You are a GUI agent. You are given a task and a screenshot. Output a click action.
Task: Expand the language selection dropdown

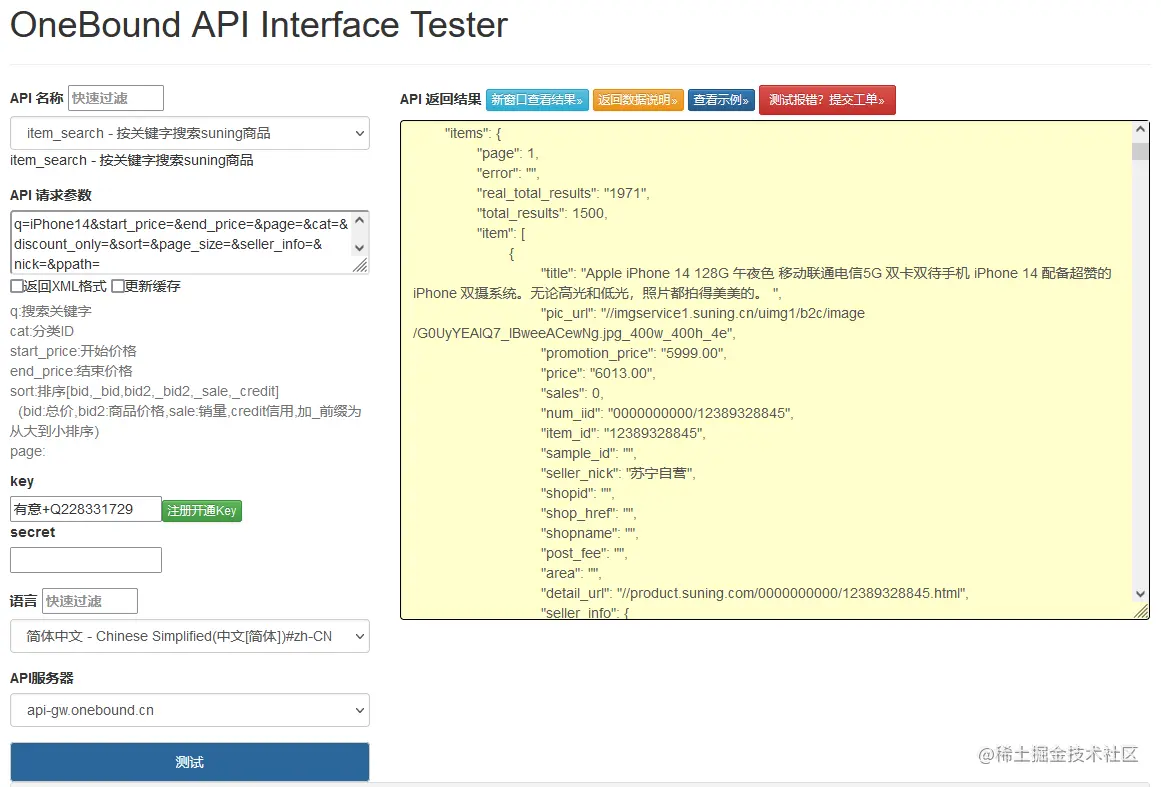click(x=189, y=636)
